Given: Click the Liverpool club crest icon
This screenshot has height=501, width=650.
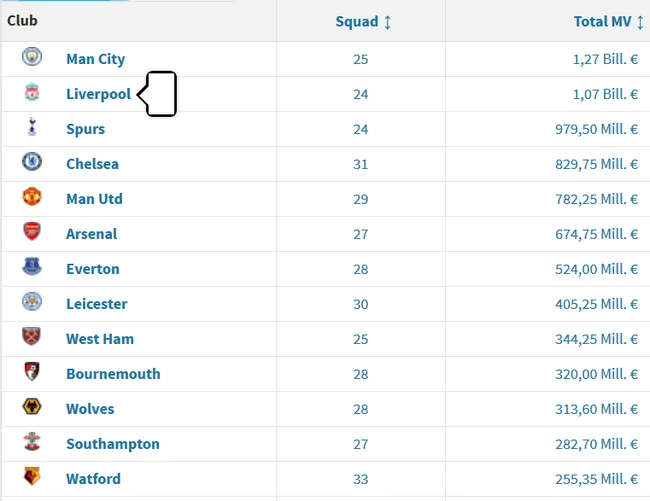Looking at the screenshot, I should (32, 92).
